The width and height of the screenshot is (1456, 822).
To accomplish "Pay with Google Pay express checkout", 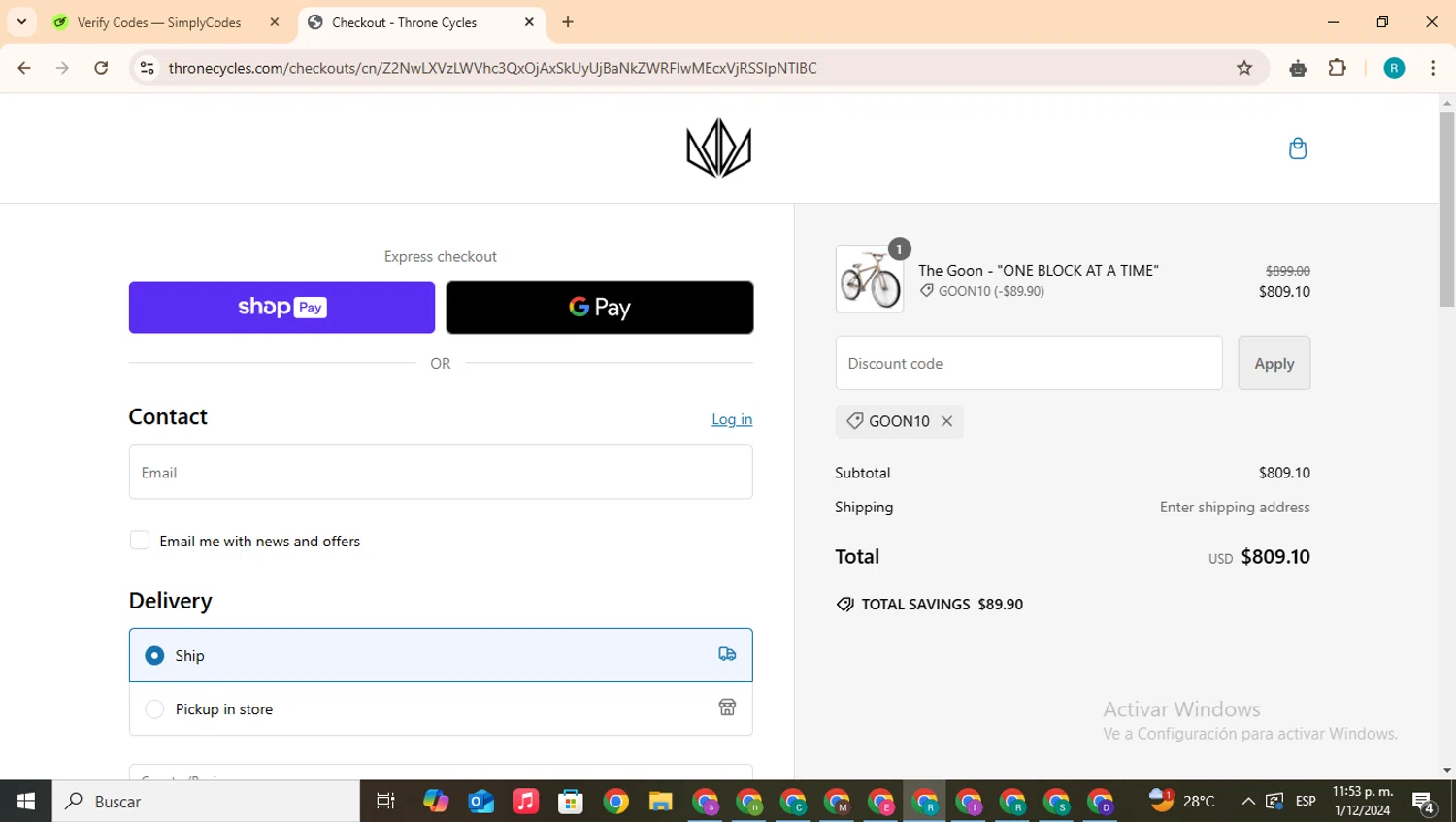I will [600, 308].
